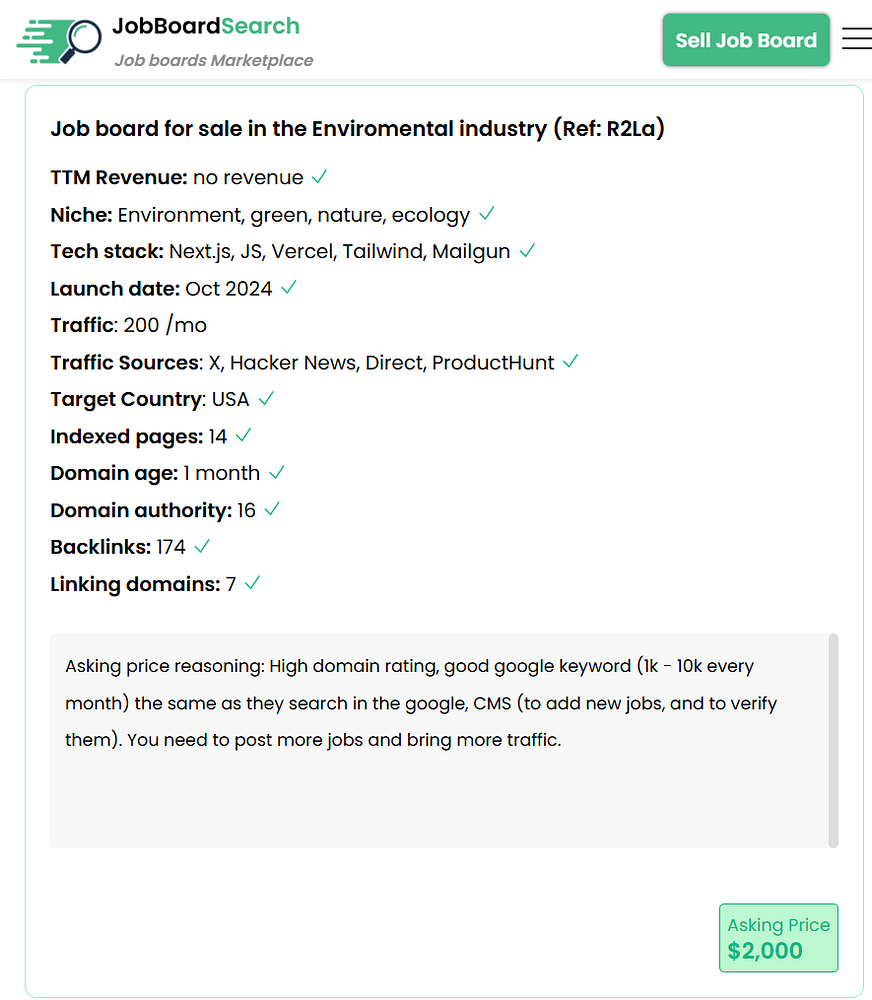The width and height of the screenshot is (872, 1000).
Task: Click verified checkmark beside Niche
Action: coord(486,214)
